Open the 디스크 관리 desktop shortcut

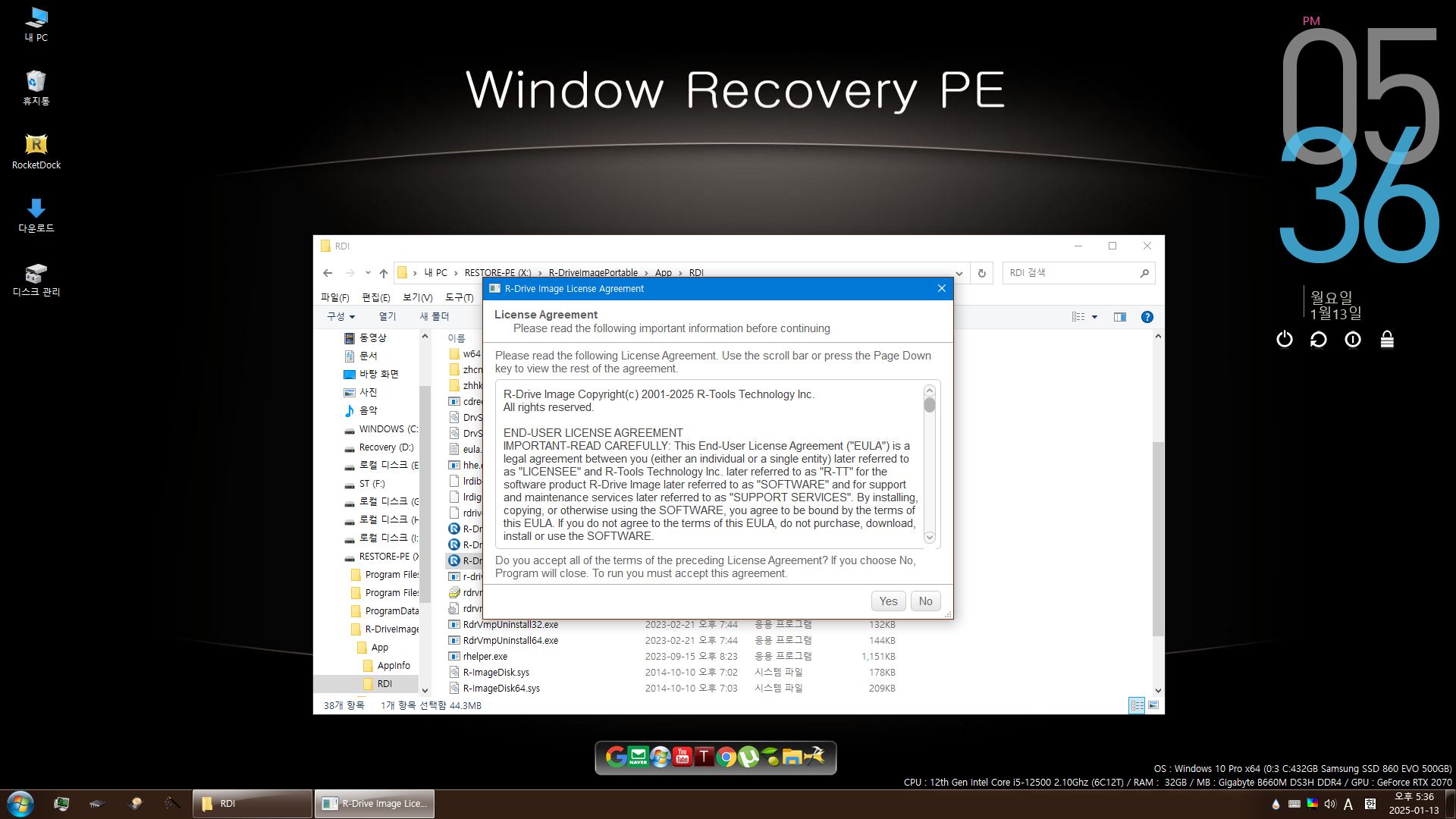(36, 279)
